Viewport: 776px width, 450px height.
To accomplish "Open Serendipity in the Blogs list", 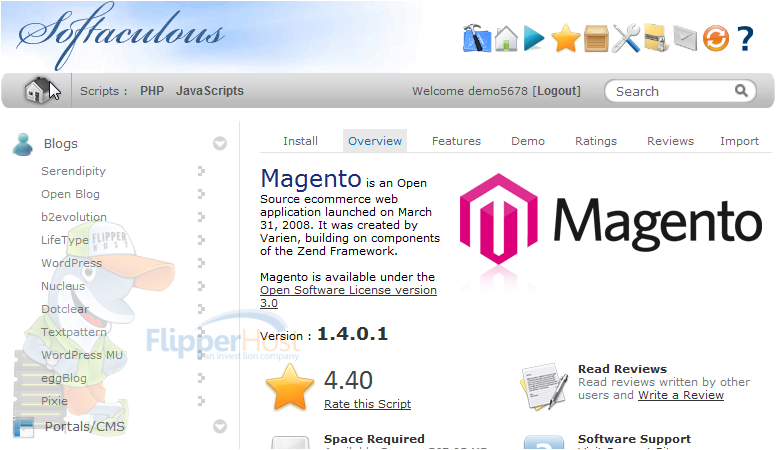I will (73, 171).
